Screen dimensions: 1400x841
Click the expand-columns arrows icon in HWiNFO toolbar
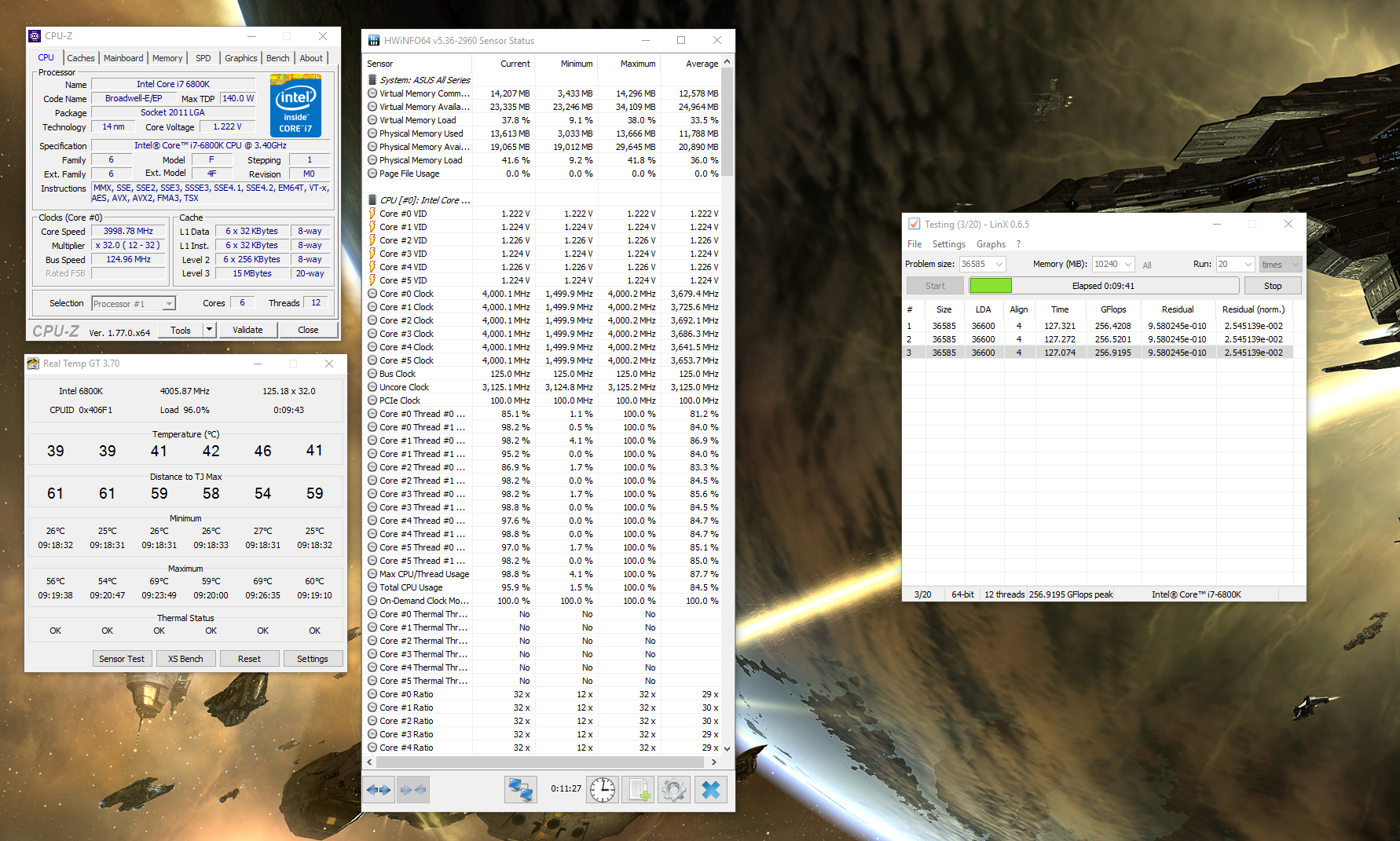click(x=379, y=789)
